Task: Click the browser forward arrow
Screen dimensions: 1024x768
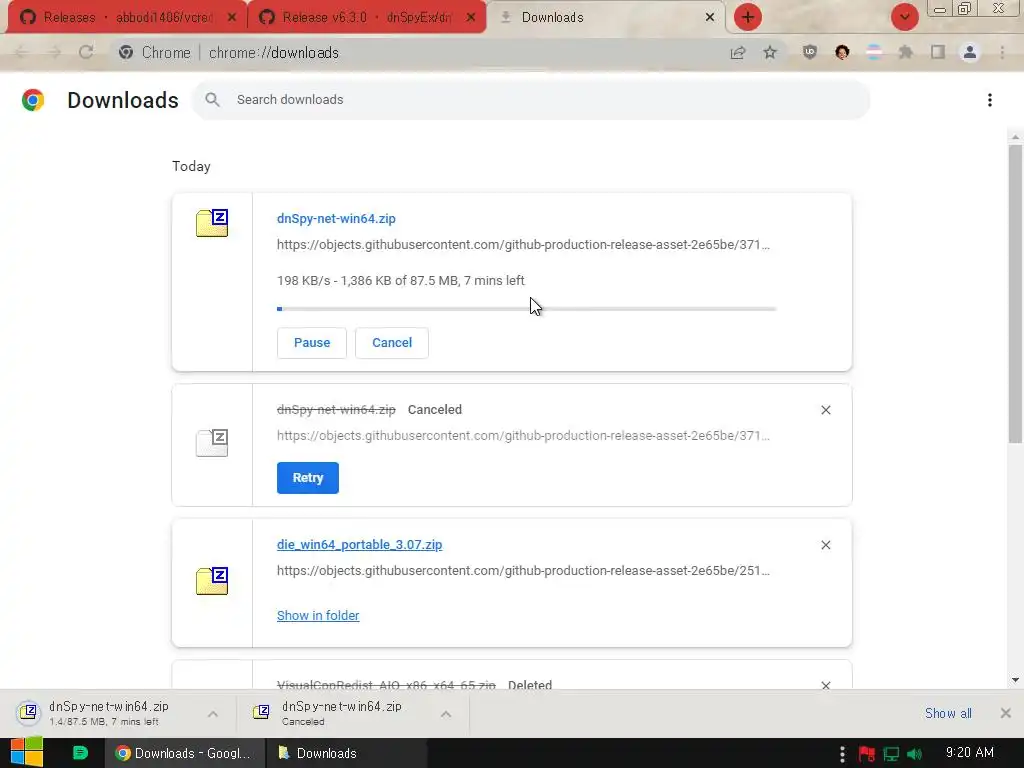Action: click(54, 52)
